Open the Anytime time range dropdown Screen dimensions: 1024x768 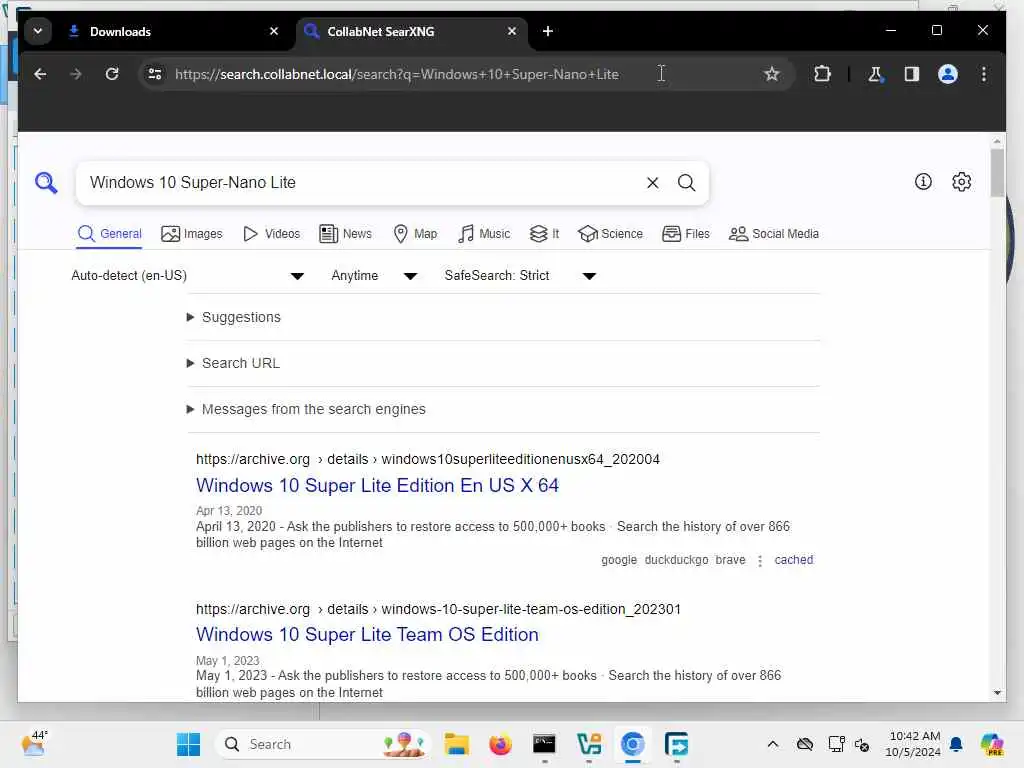374,276
